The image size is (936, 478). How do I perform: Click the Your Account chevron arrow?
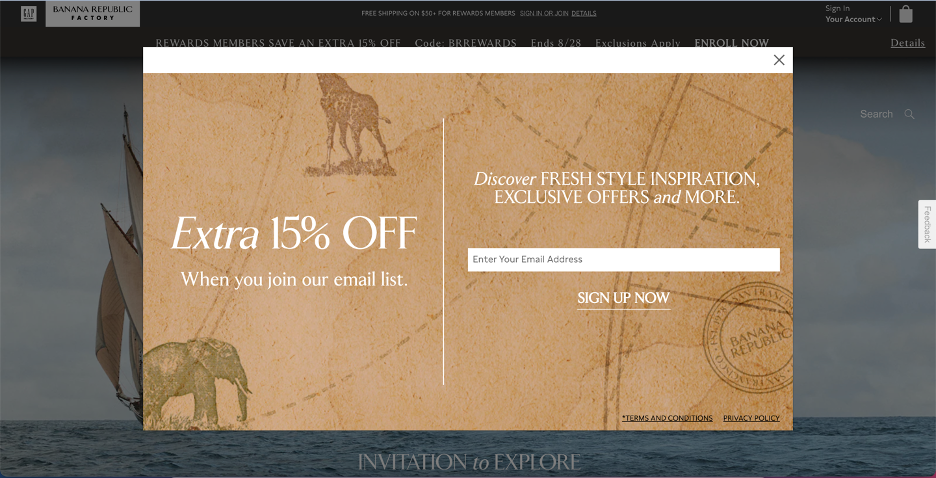(x=879, y=20)
